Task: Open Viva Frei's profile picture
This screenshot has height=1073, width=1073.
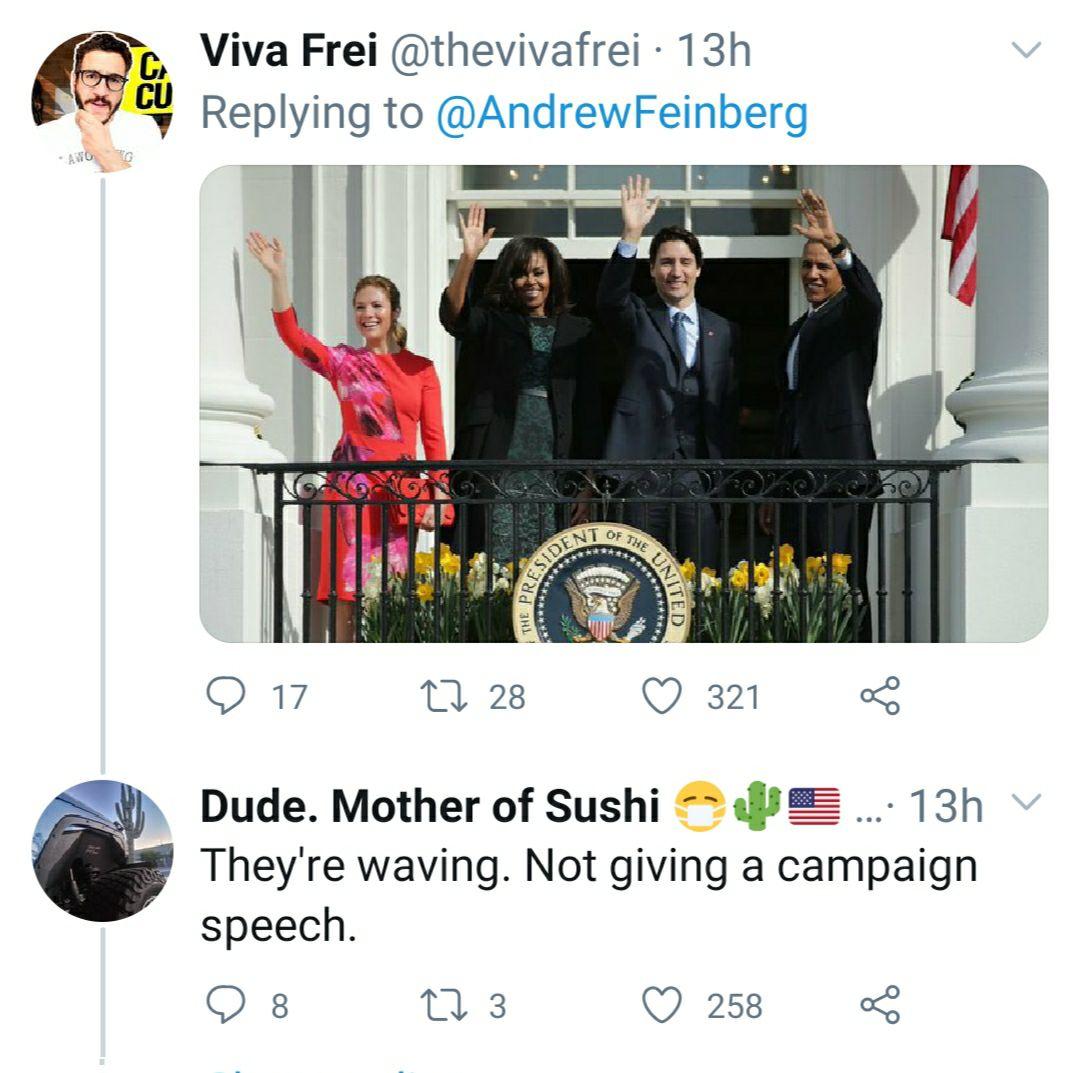Action: pyautogui.click(x=102, y=101)
